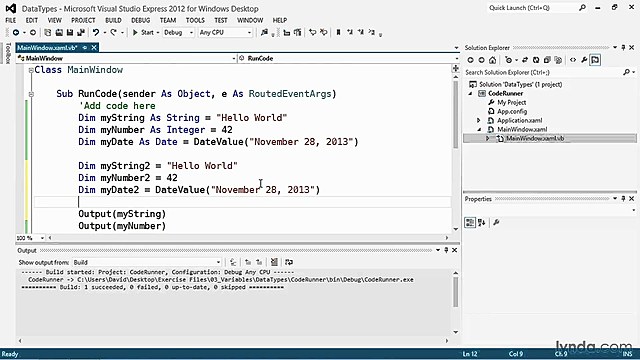
Task: Toggle Categorized view in Properties panel
Action: point(470,222)
